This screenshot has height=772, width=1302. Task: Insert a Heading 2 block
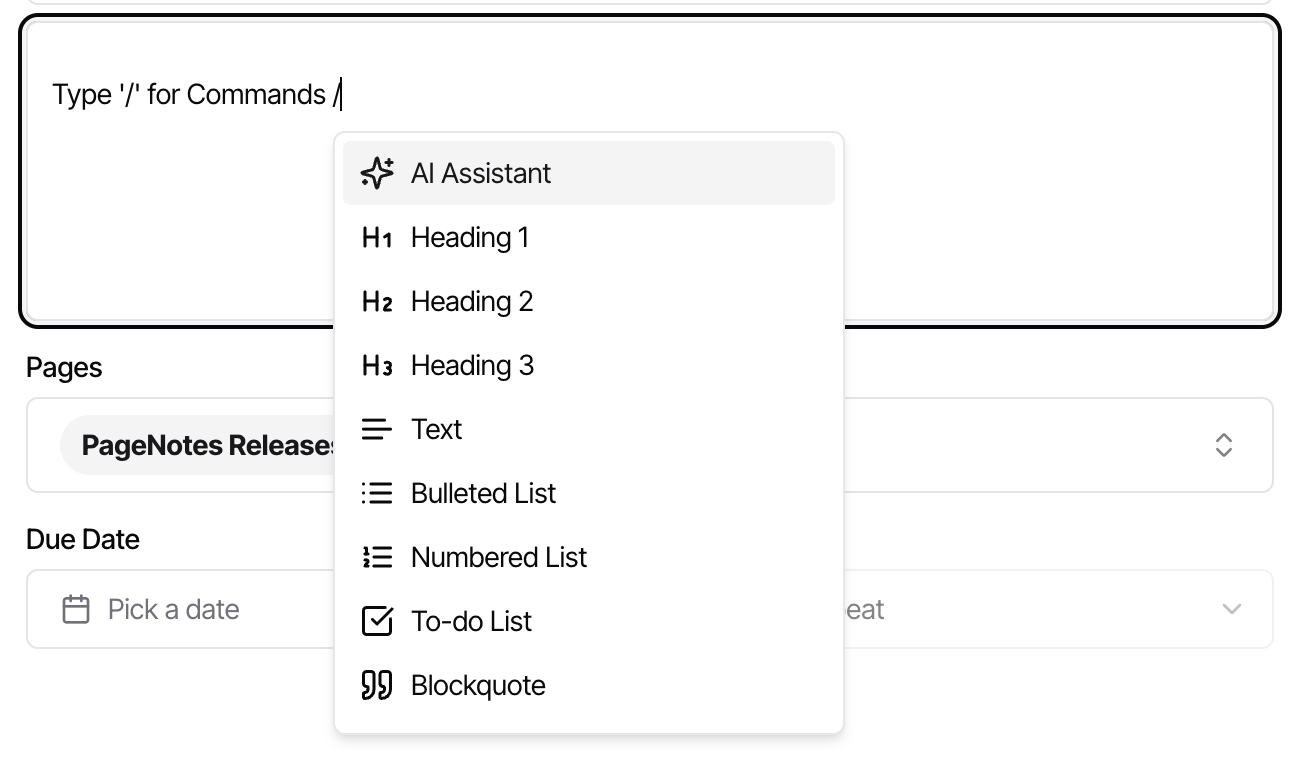tap(472, 302)
